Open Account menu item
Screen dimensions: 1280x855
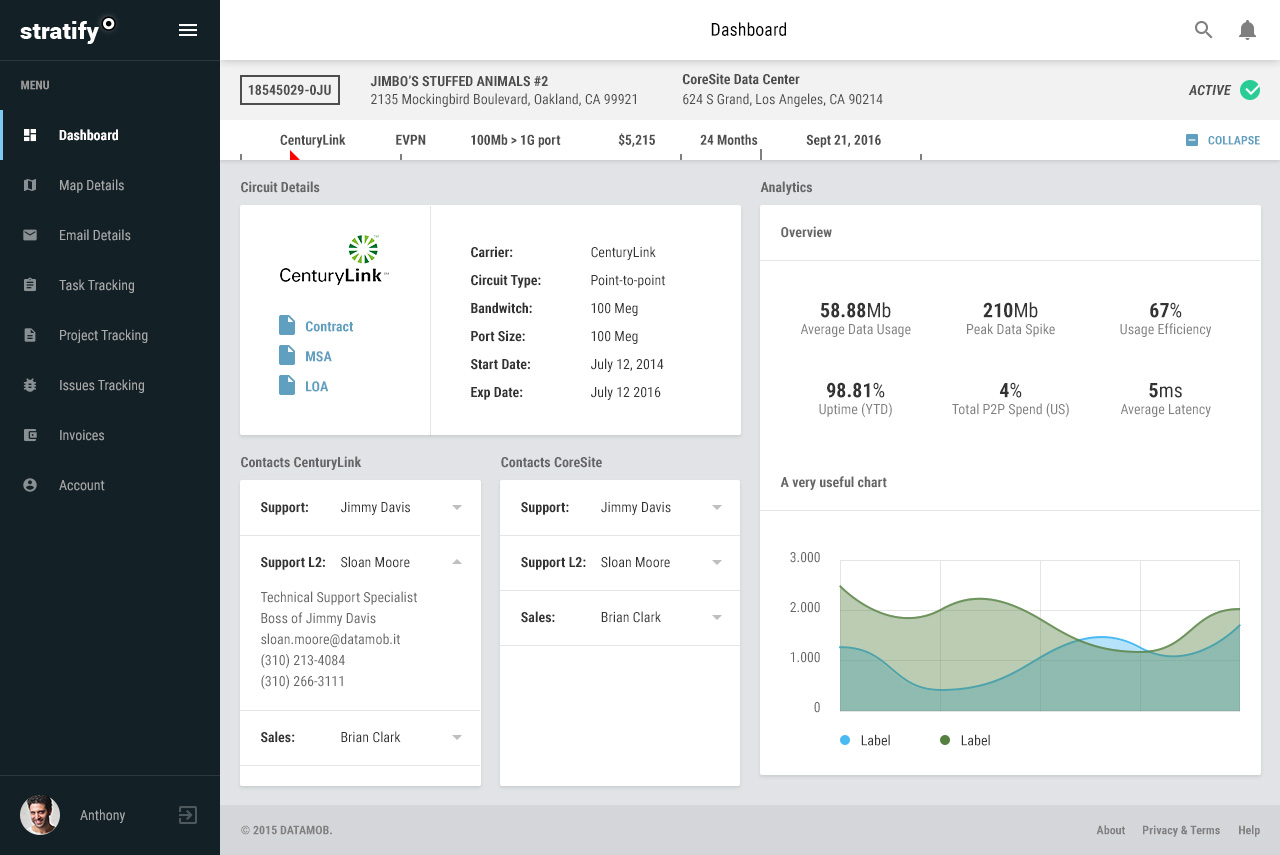click(x=110, y=485)
